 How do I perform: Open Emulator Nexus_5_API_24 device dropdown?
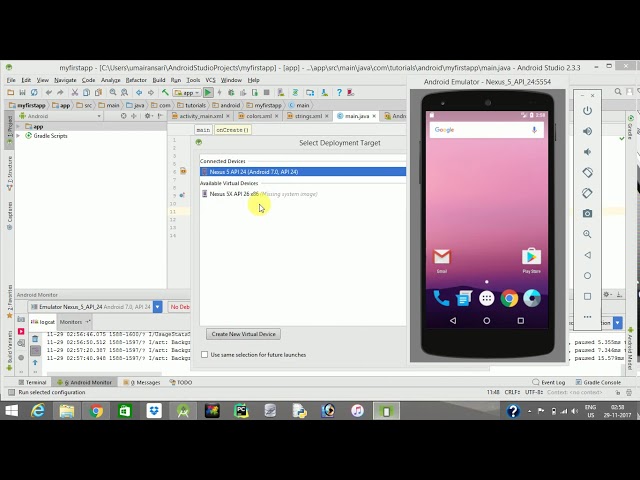pos(158,307)
